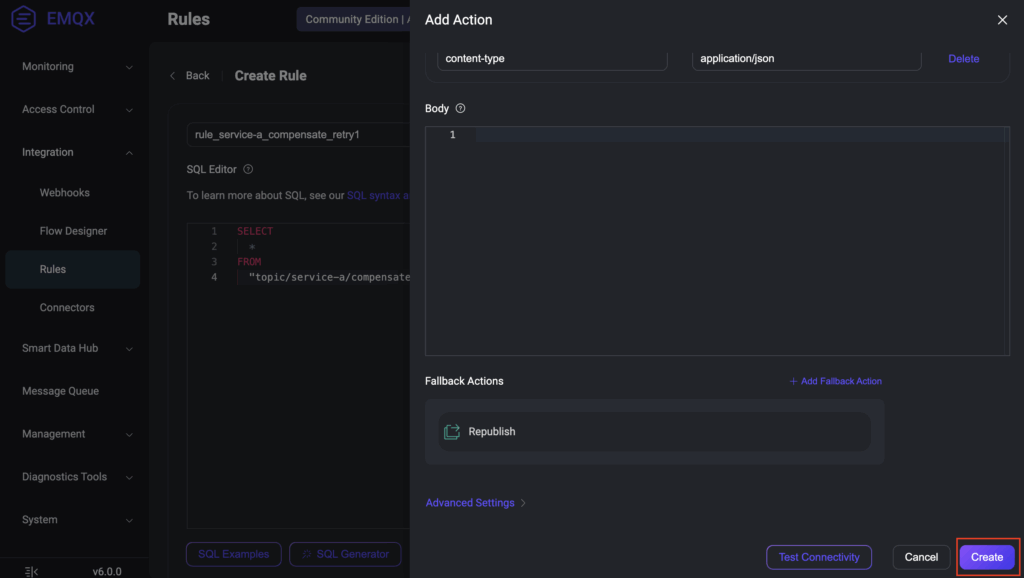Click the application/json header value field
The image size is (1024, 578).
(806, 59)
